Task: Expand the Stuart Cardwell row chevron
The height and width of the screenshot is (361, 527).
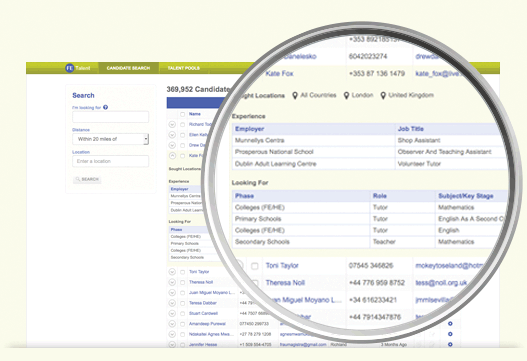Action: point(172,313)
